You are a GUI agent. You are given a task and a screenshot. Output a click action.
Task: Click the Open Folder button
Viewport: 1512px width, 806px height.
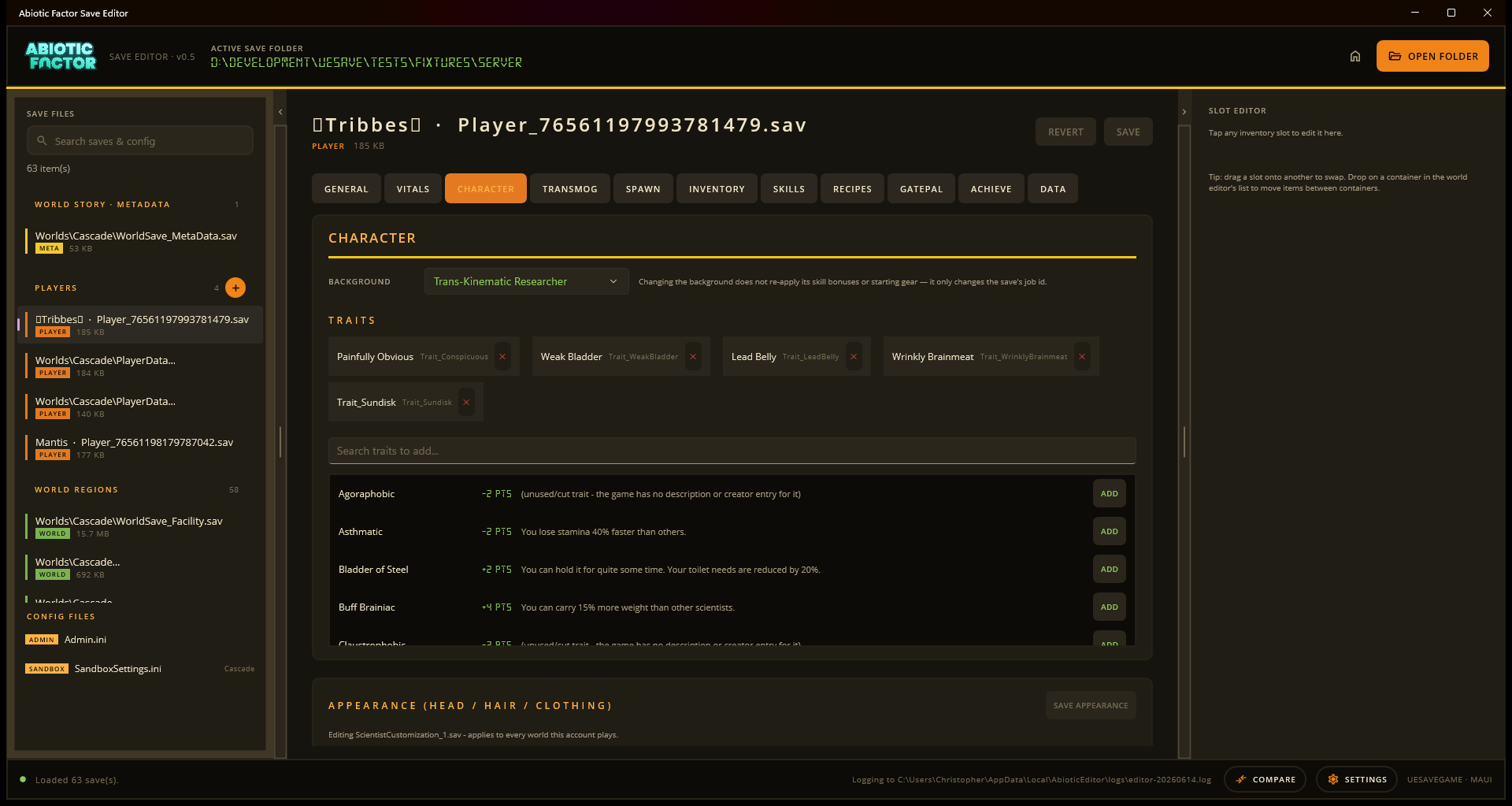click(x=1432, y=56)
